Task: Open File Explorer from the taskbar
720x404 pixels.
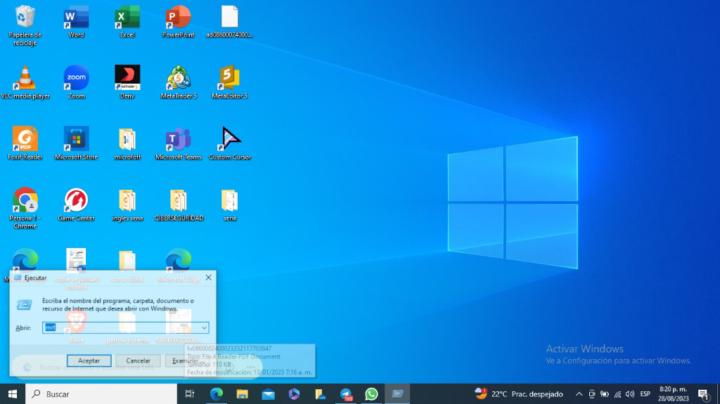Action: (x=242, y=394)
